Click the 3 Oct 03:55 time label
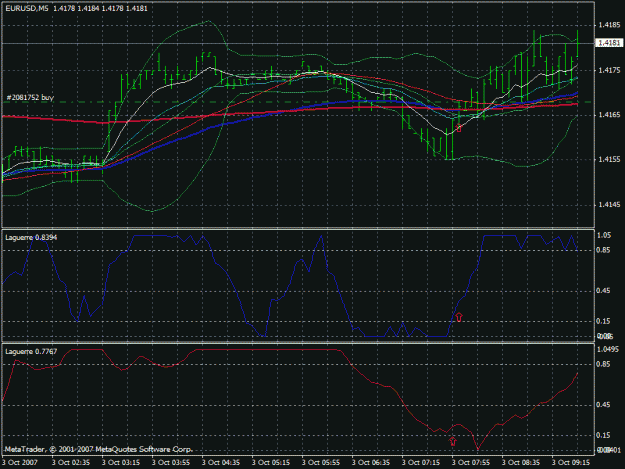 pos(171,462)
